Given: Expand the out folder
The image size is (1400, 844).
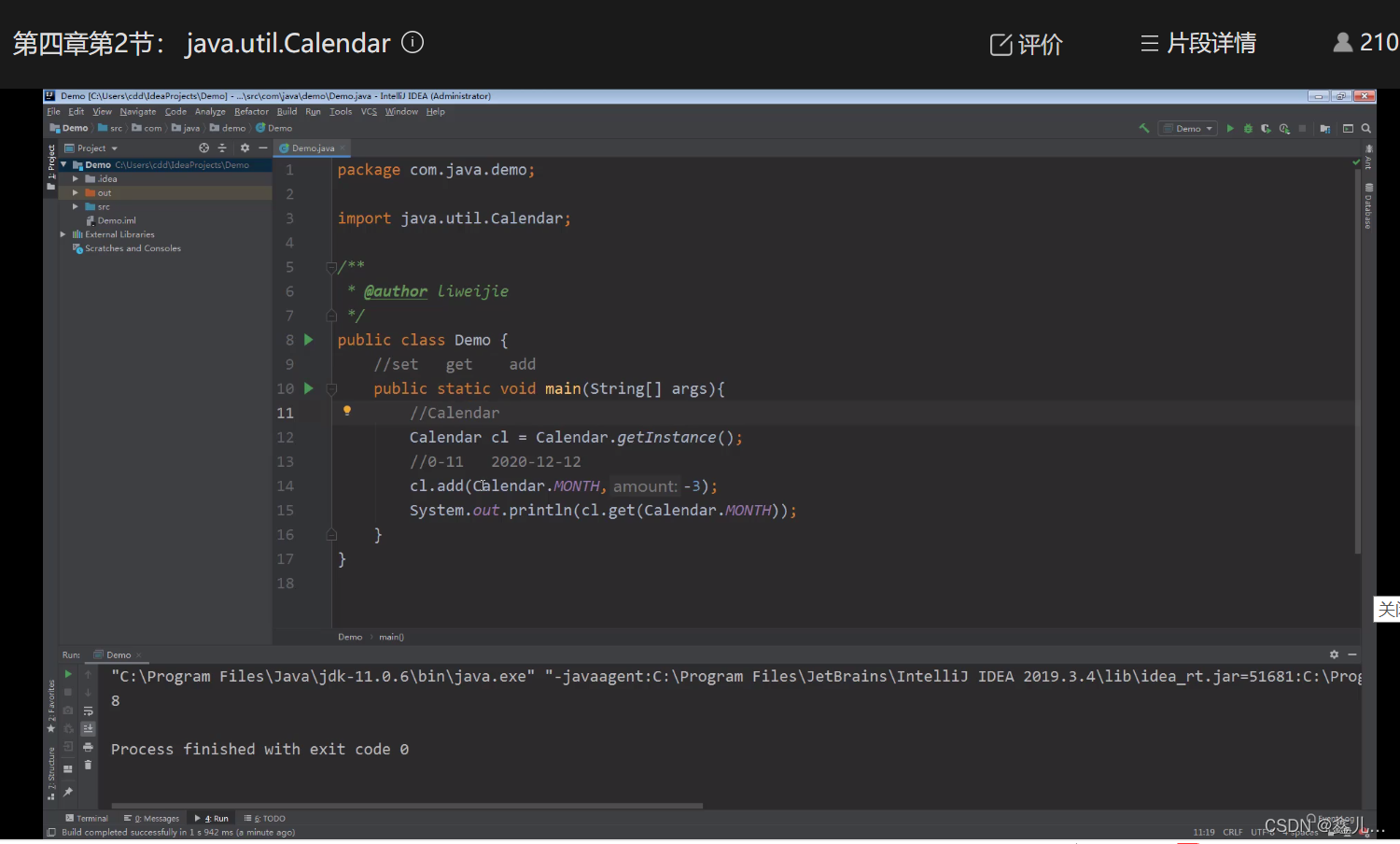Looking at the screenshot, I should click(x=76, y=193).
